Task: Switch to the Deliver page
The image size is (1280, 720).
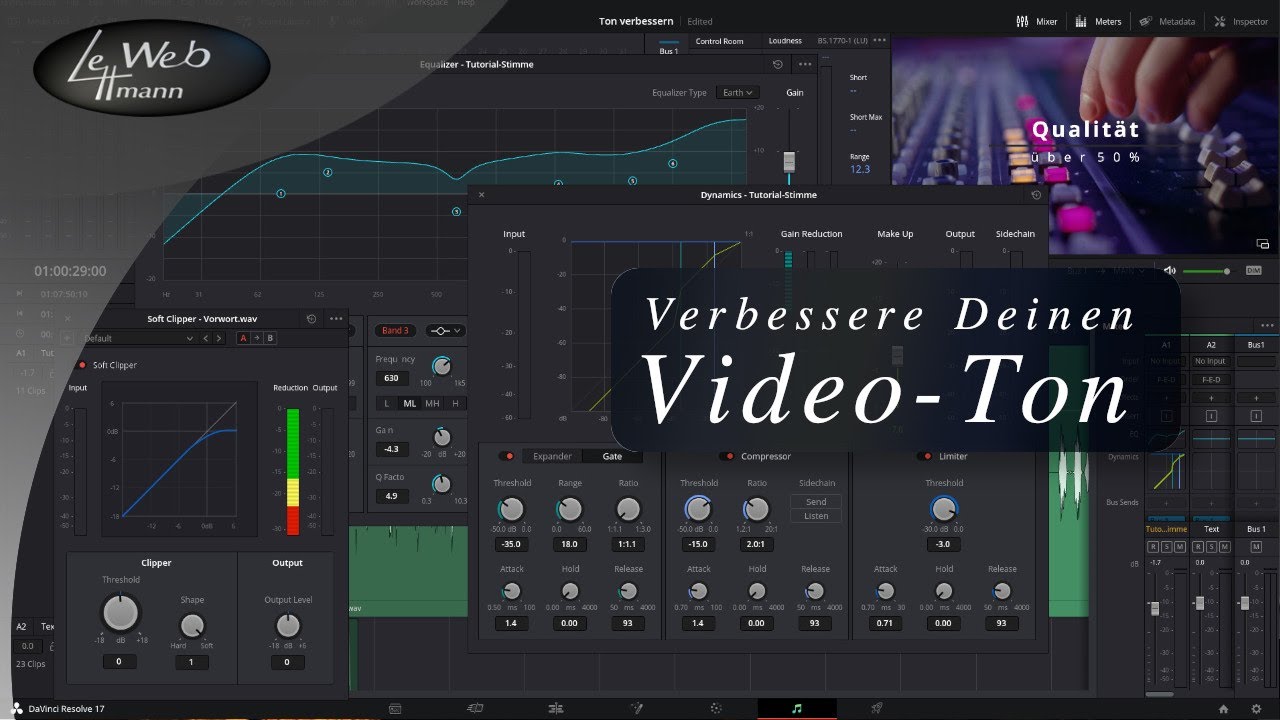Action: 877,708
